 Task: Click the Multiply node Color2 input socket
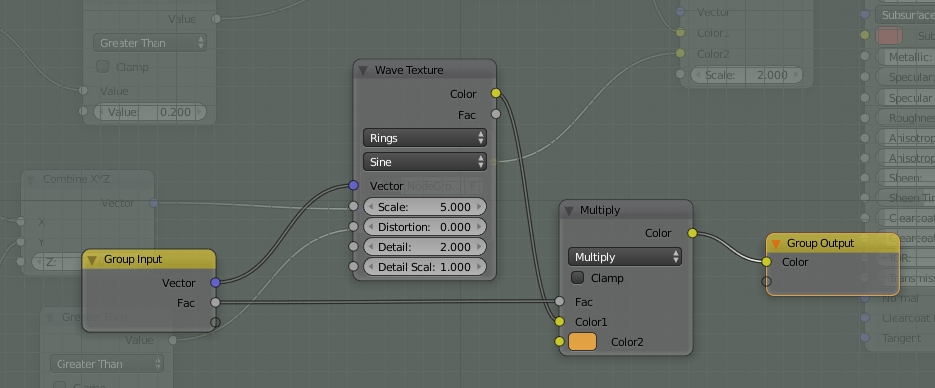(559, 342)
